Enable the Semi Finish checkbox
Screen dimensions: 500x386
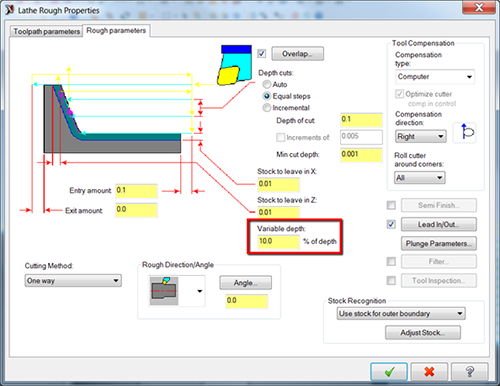pyautogui.click(x=391, y=205)
